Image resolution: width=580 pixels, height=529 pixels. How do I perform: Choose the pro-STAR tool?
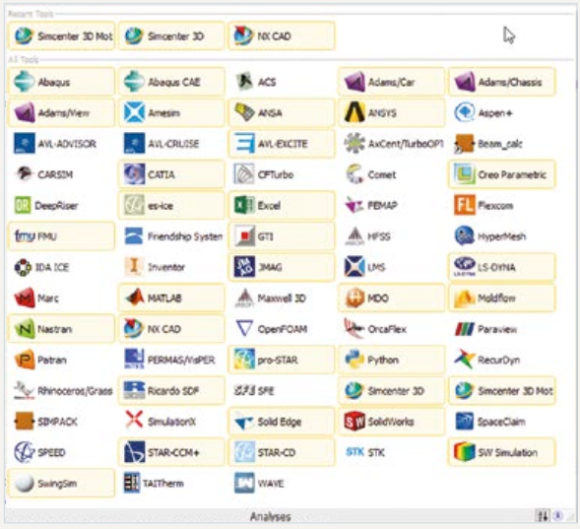282,360
